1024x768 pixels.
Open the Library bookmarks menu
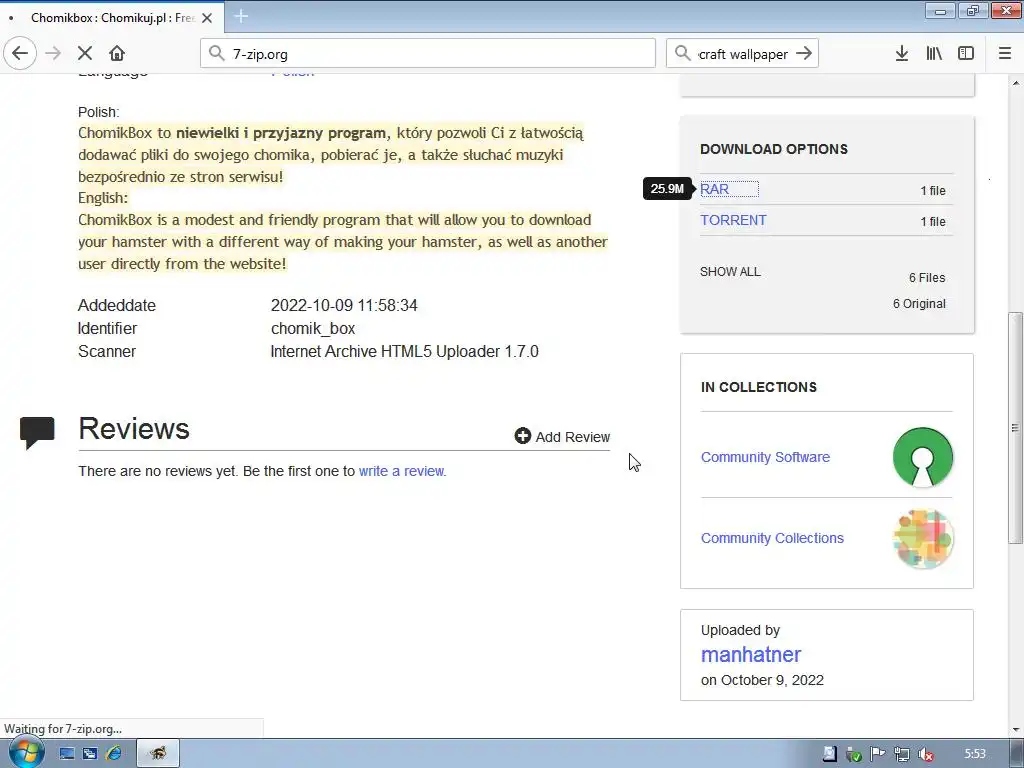click(x=934, y=54)
